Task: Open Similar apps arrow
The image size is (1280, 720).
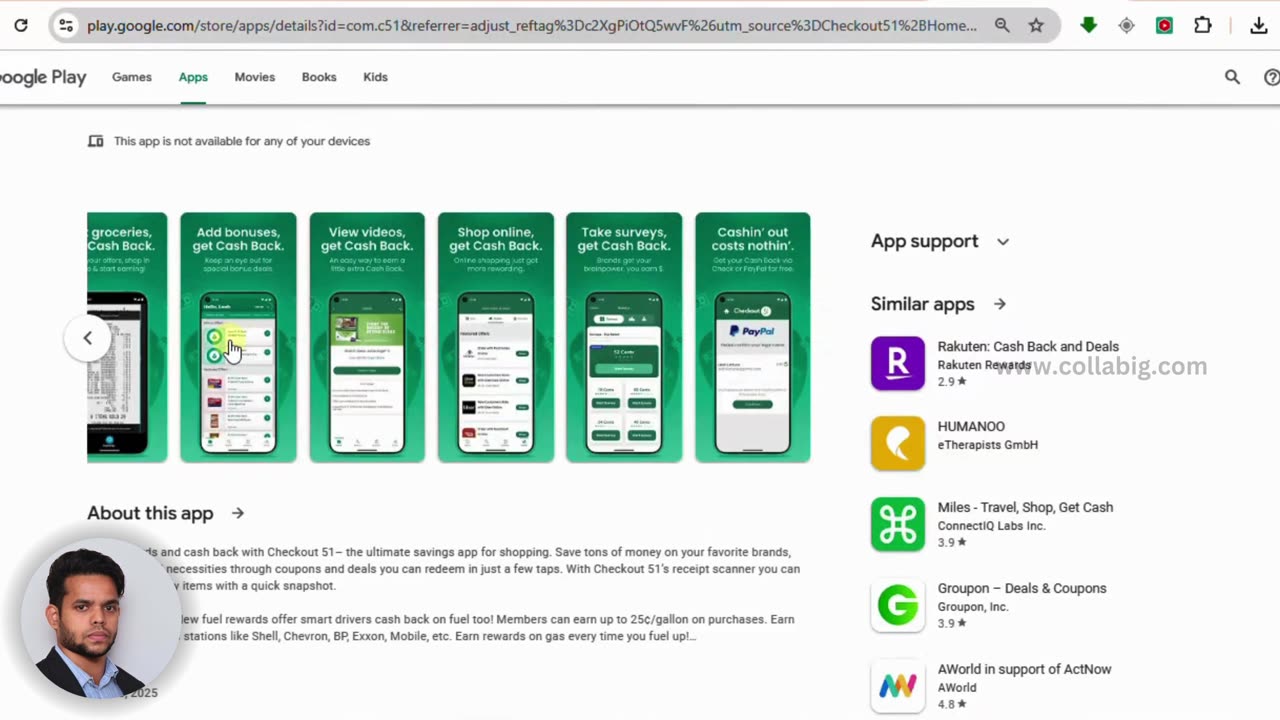Action: [x=1000, y=304]
